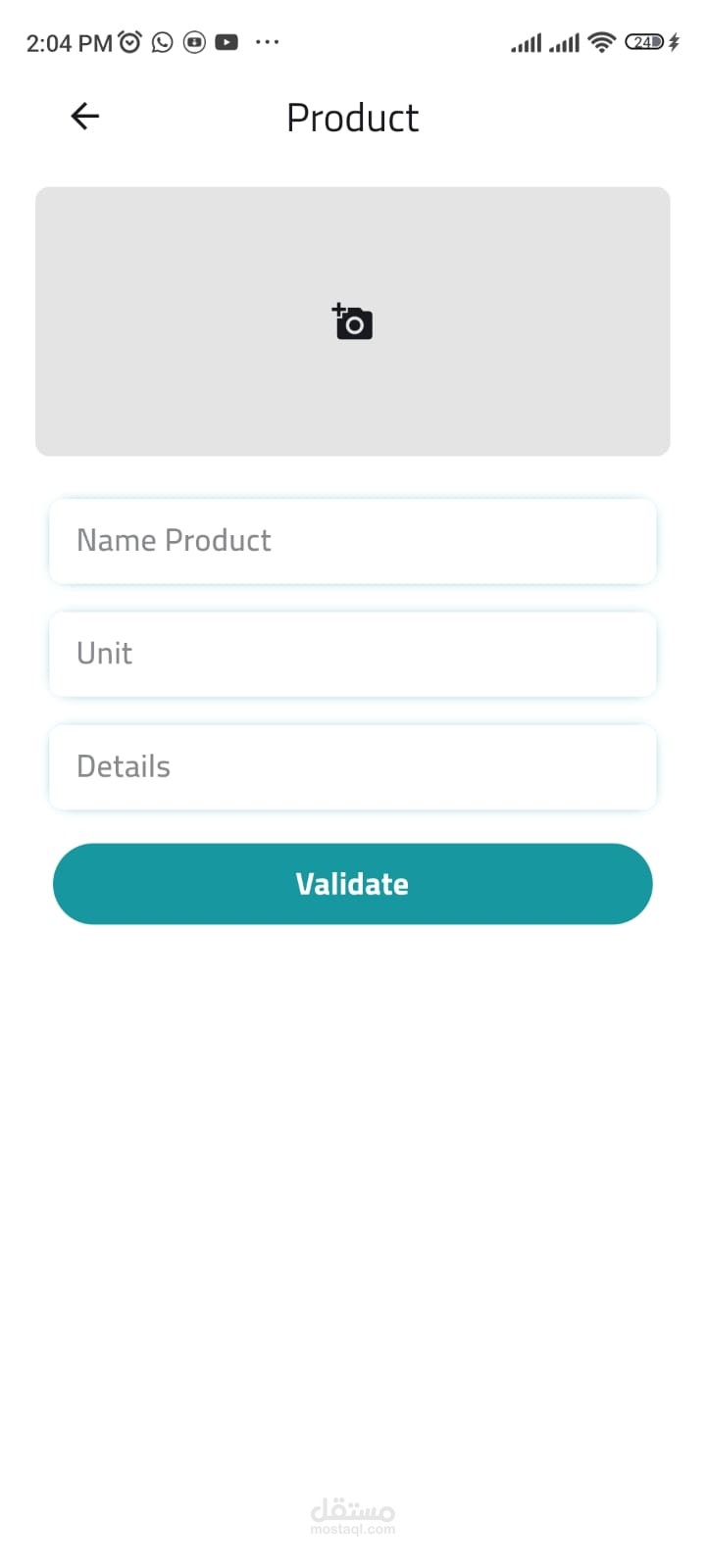Focus the Unit text field

click(353, 654)
